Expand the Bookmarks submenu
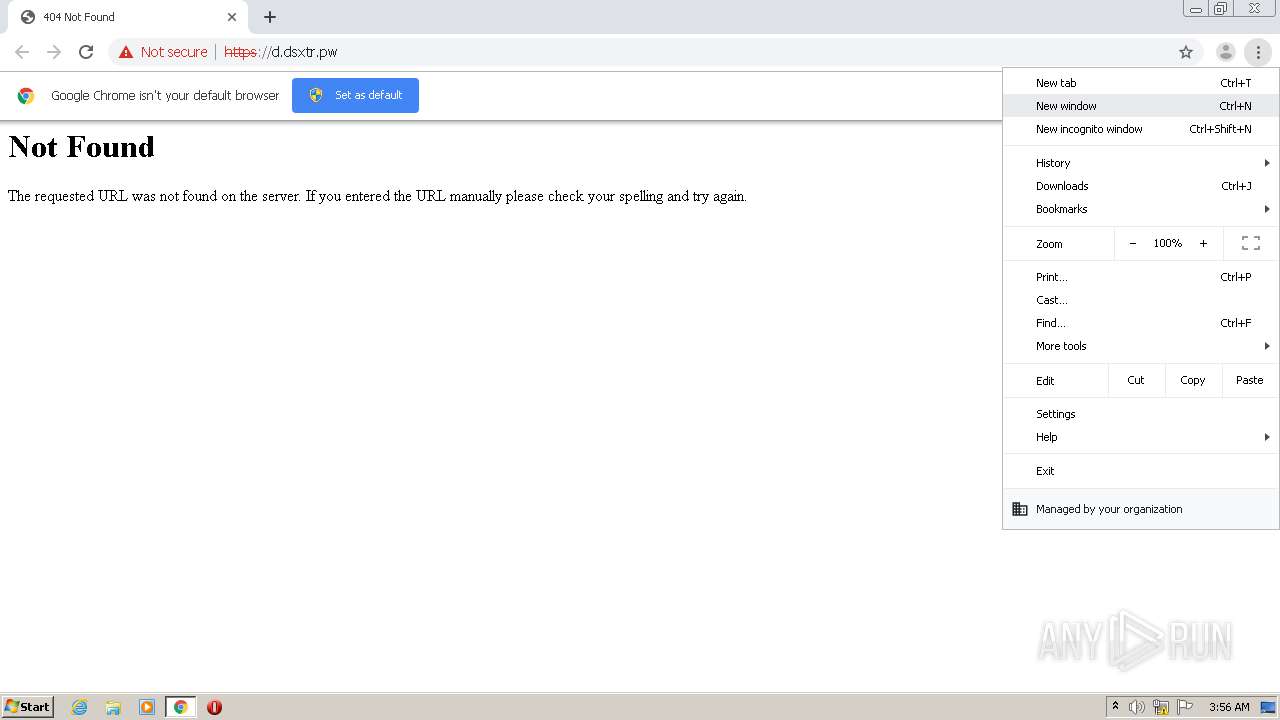This screenshot has height=720, width=1280. click(1141, 209)
